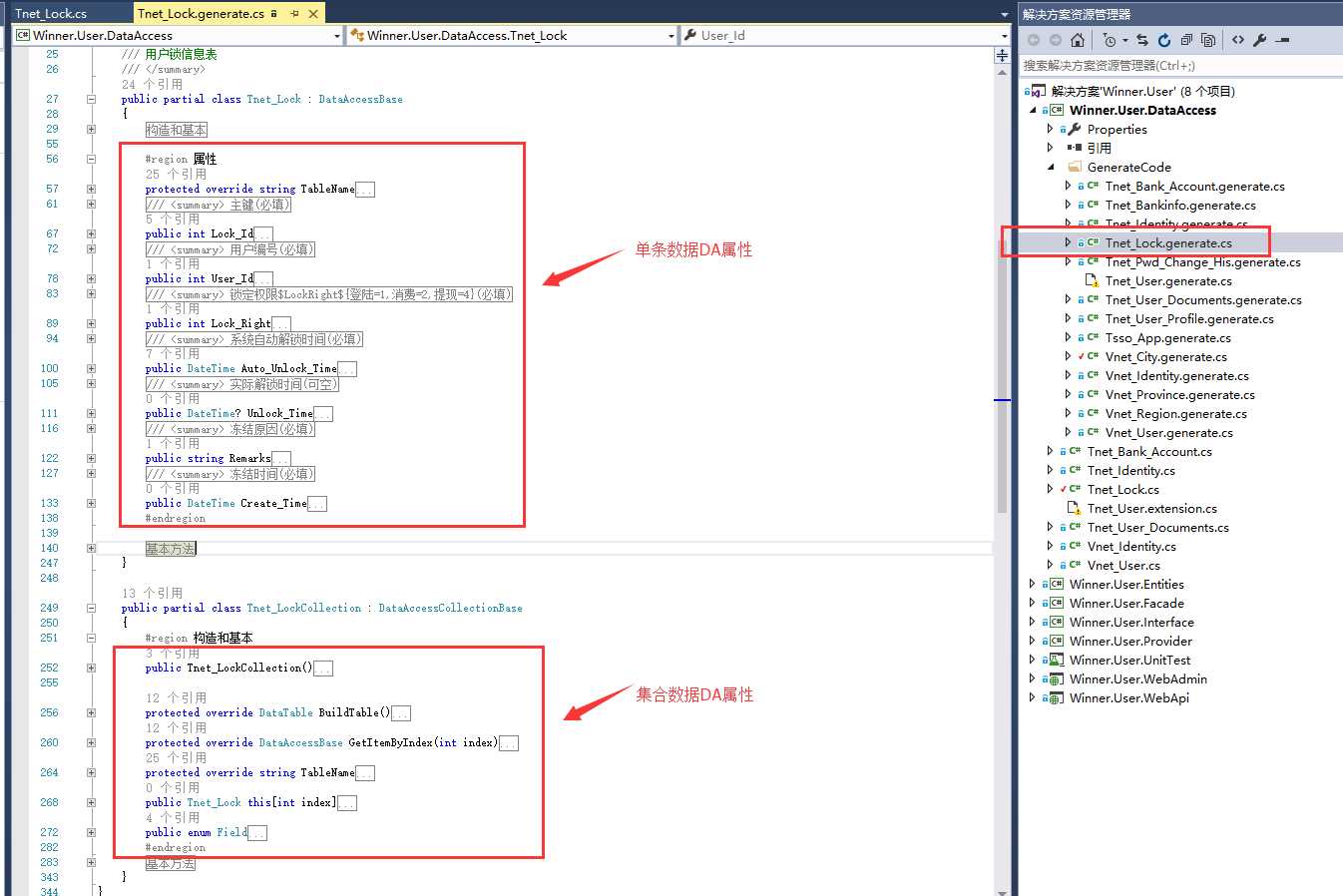Collapse the 属性 region at line 56
The width and height of the screenshot is (1343, 896).
pyautogui.click(x=91, y=159)
